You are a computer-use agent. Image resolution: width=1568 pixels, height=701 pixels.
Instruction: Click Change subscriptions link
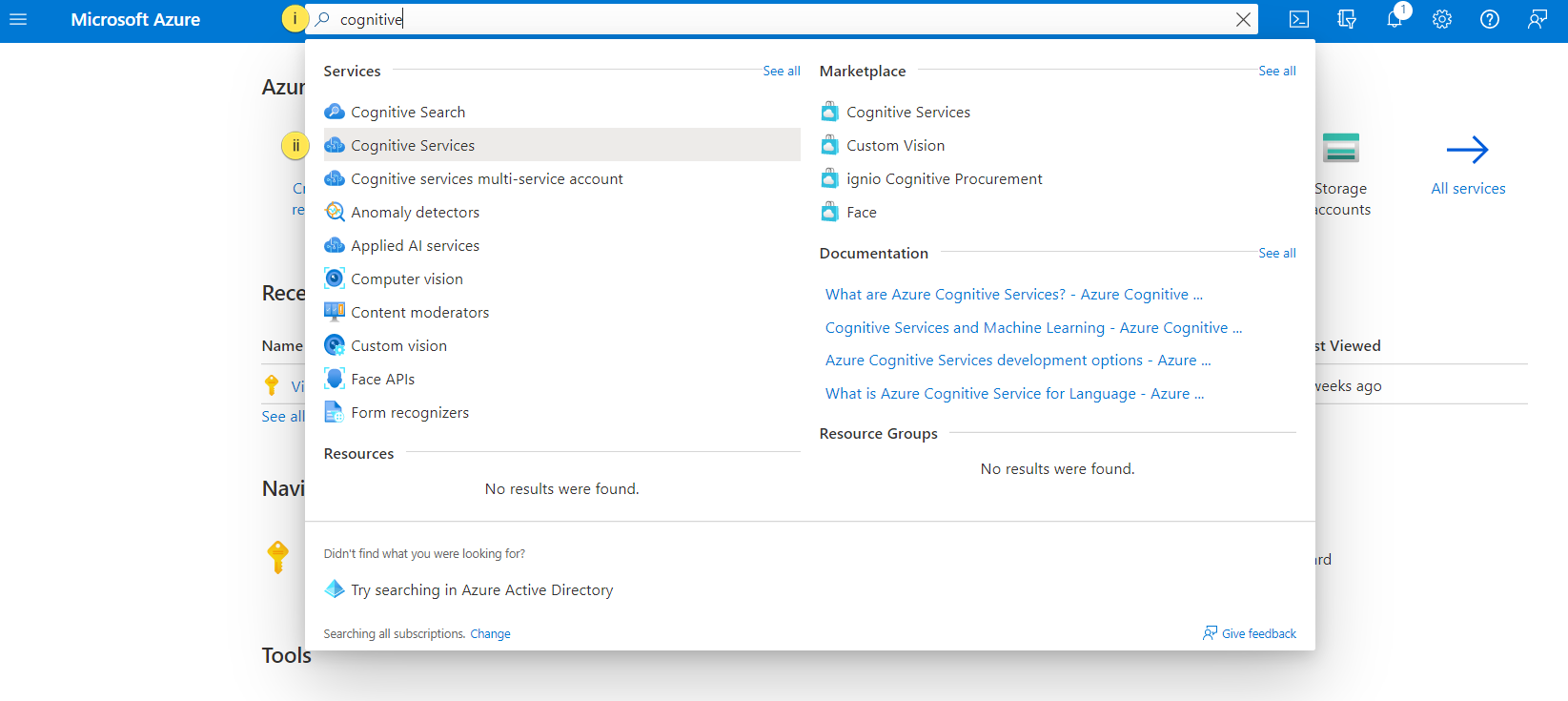(x=490, y=634)
